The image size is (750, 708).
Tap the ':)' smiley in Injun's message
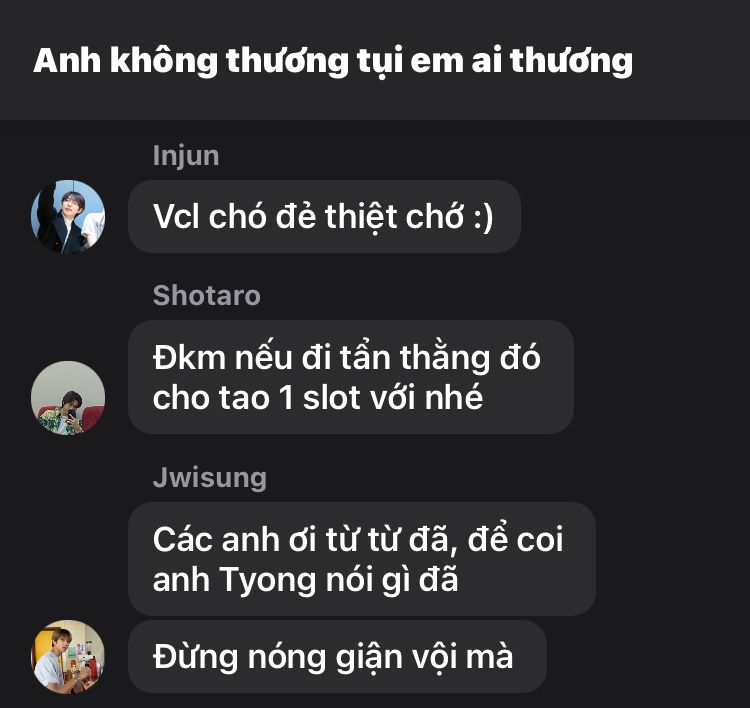coord(483,218)
